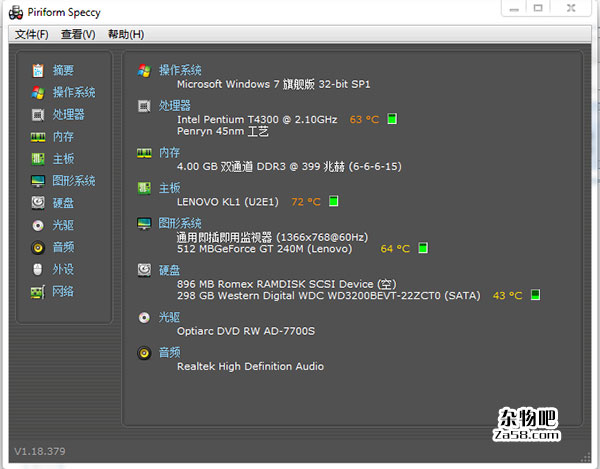This screenshot has height=469, width=600.
Task: Click the Windows flag icon beside sidebar 操作系统
Action: pos(38,93)
